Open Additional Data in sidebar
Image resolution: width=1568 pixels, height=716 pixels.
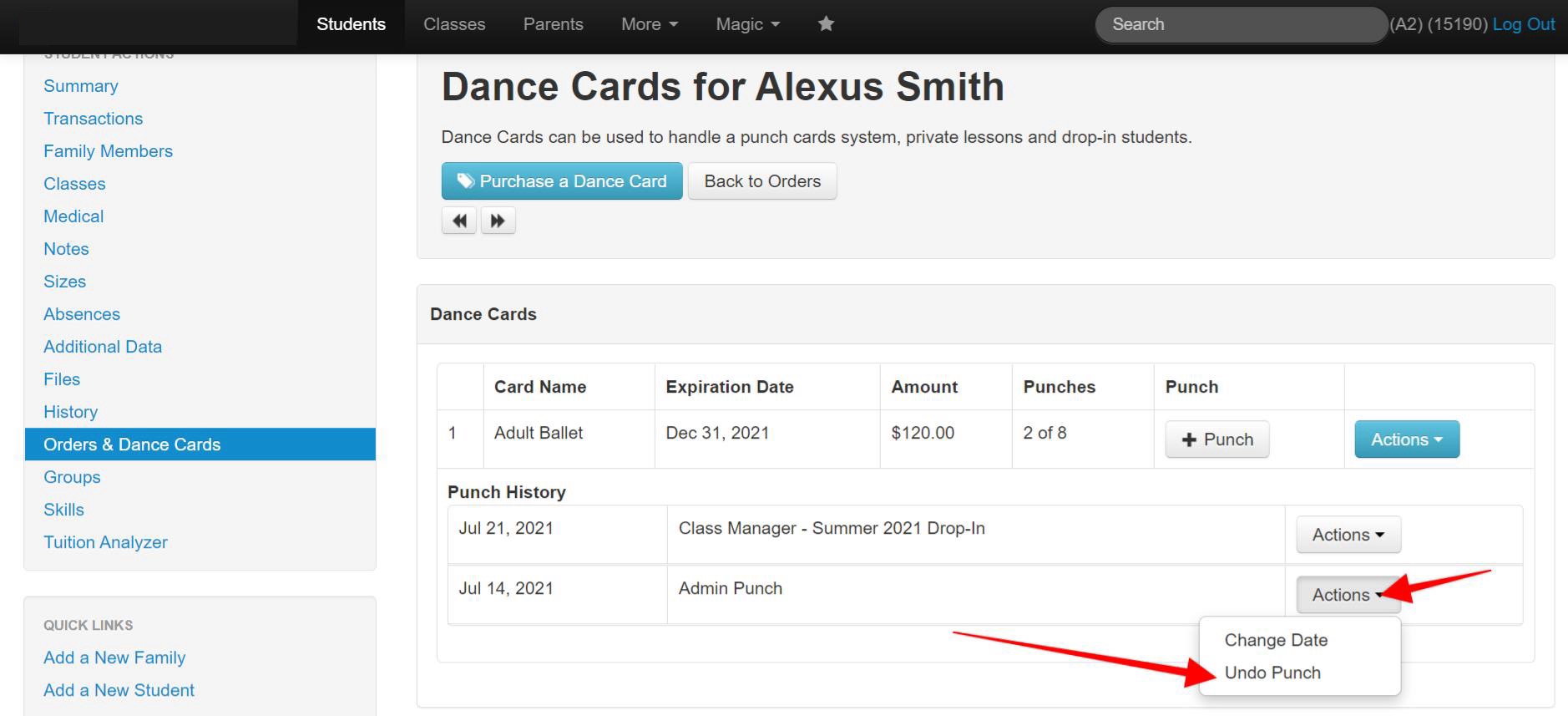point(103,347)
